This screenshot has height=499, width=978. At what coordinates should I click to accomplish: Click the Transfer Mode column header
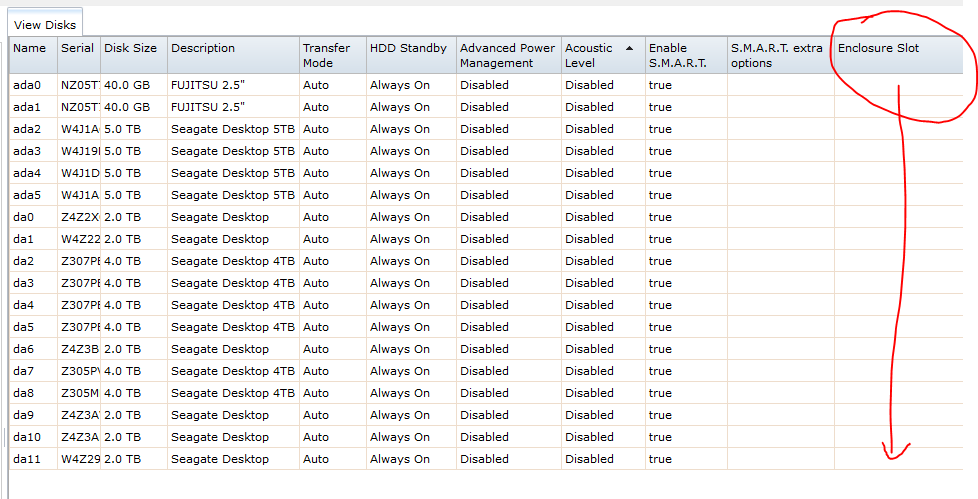coord(332,56)
